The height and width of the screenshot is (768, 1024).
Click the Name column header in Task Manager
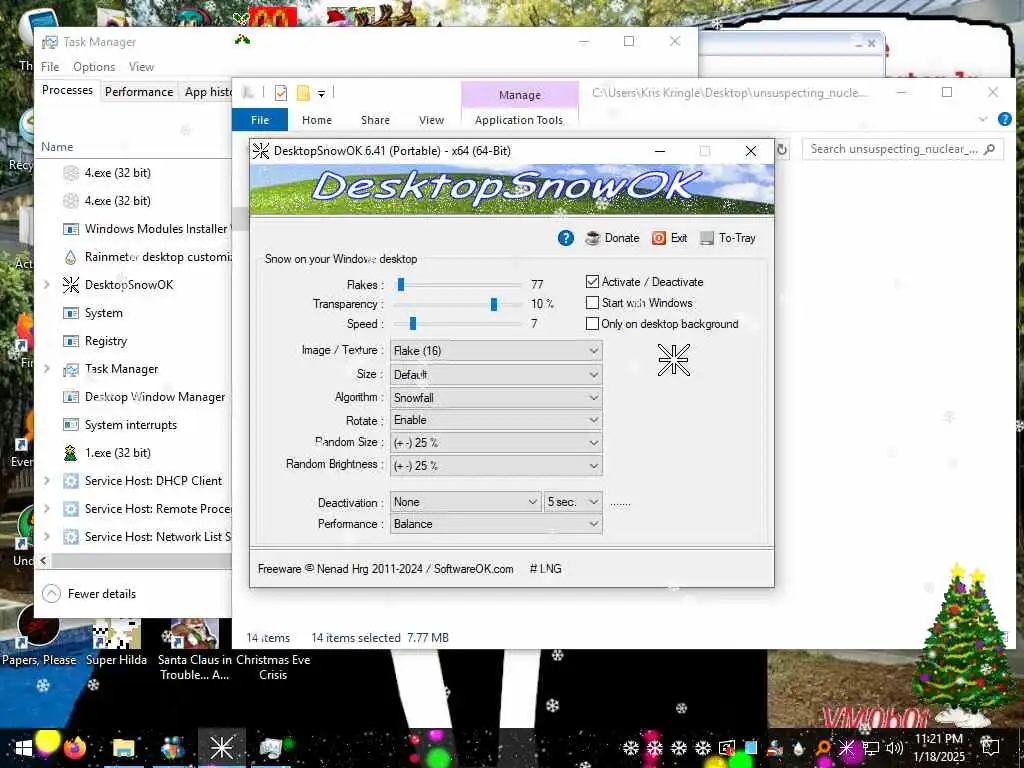tap(57, 147)
